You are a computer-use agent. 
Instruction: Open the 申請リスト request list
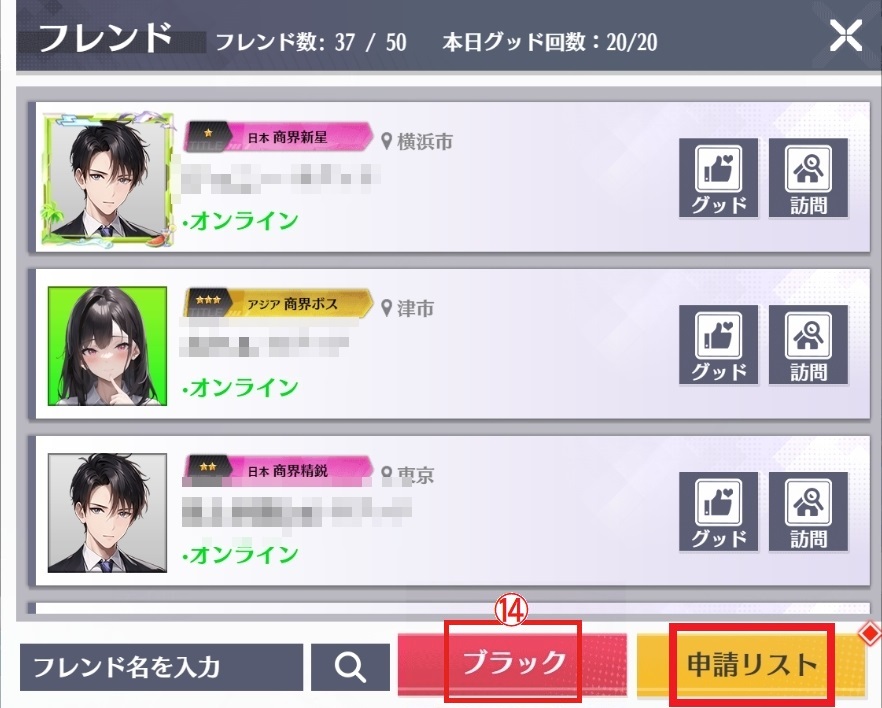point(752,664)
